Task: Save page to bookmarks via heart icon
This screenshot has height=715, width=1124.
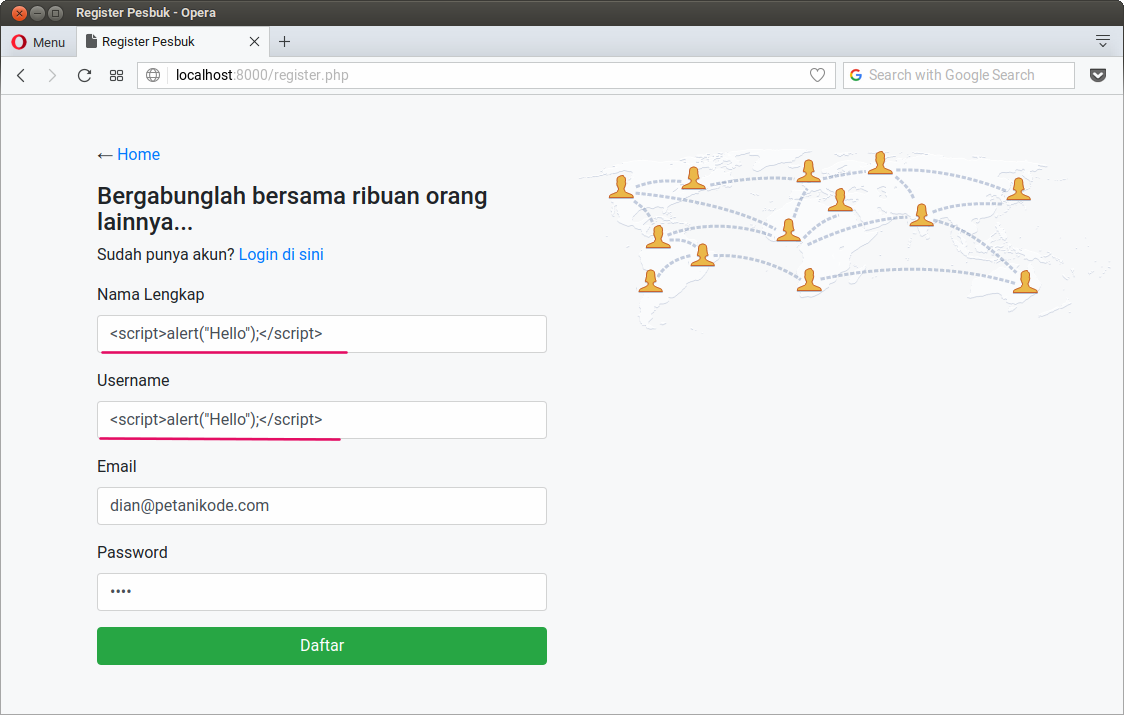Action: click(817, 75)
